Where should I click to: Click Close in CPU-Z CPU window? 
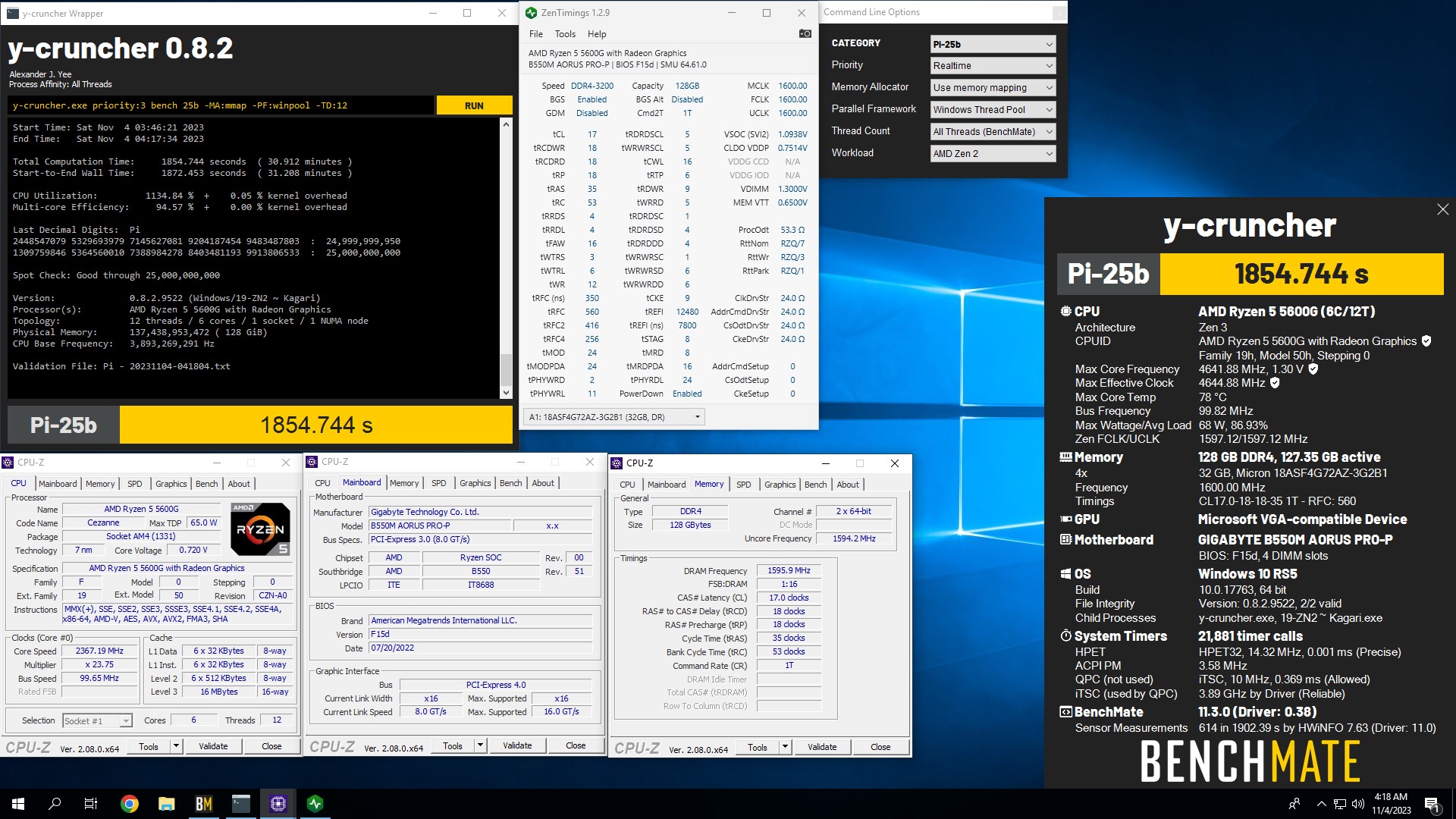point(271,746)
